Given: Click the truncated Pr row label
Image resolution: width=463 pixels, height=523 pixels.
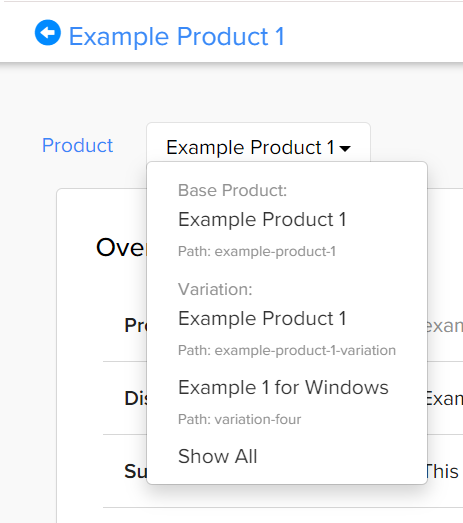Looking at the screenshot, I should tap(135, 325).
